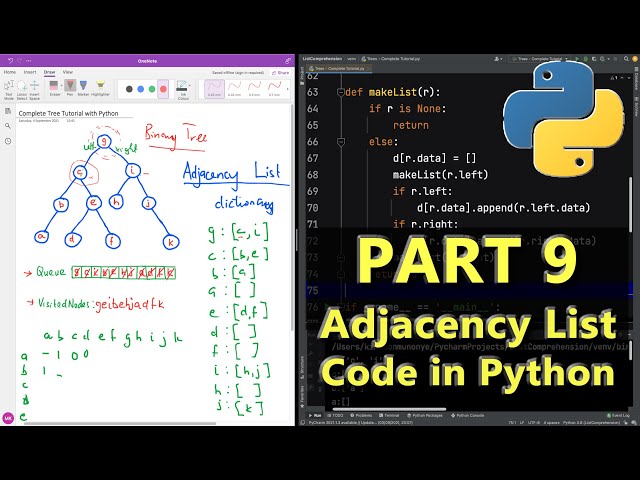Viewport: 640px width, 480px height.
Task: Open the notebooks navigation icon in OneNote sidebar
Action: [8, 111]
